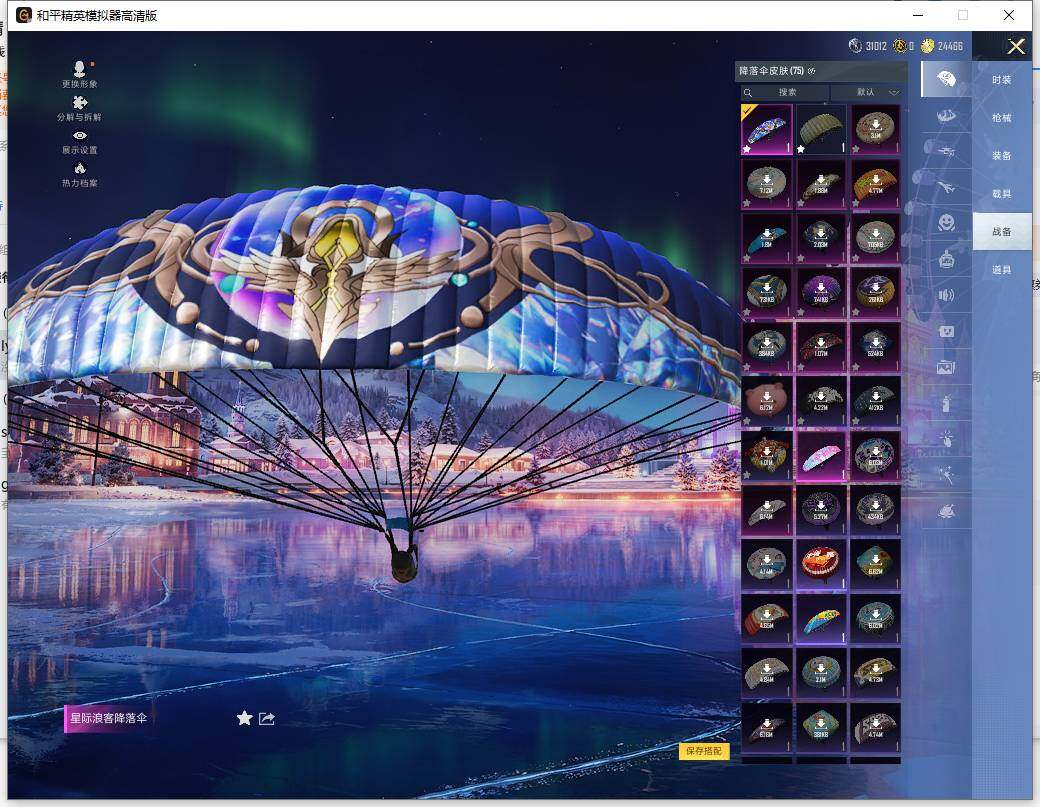1040x807 pixels.
Task: Download the teal diamond parachute labeled 381KB
Action: pos(820,727)
